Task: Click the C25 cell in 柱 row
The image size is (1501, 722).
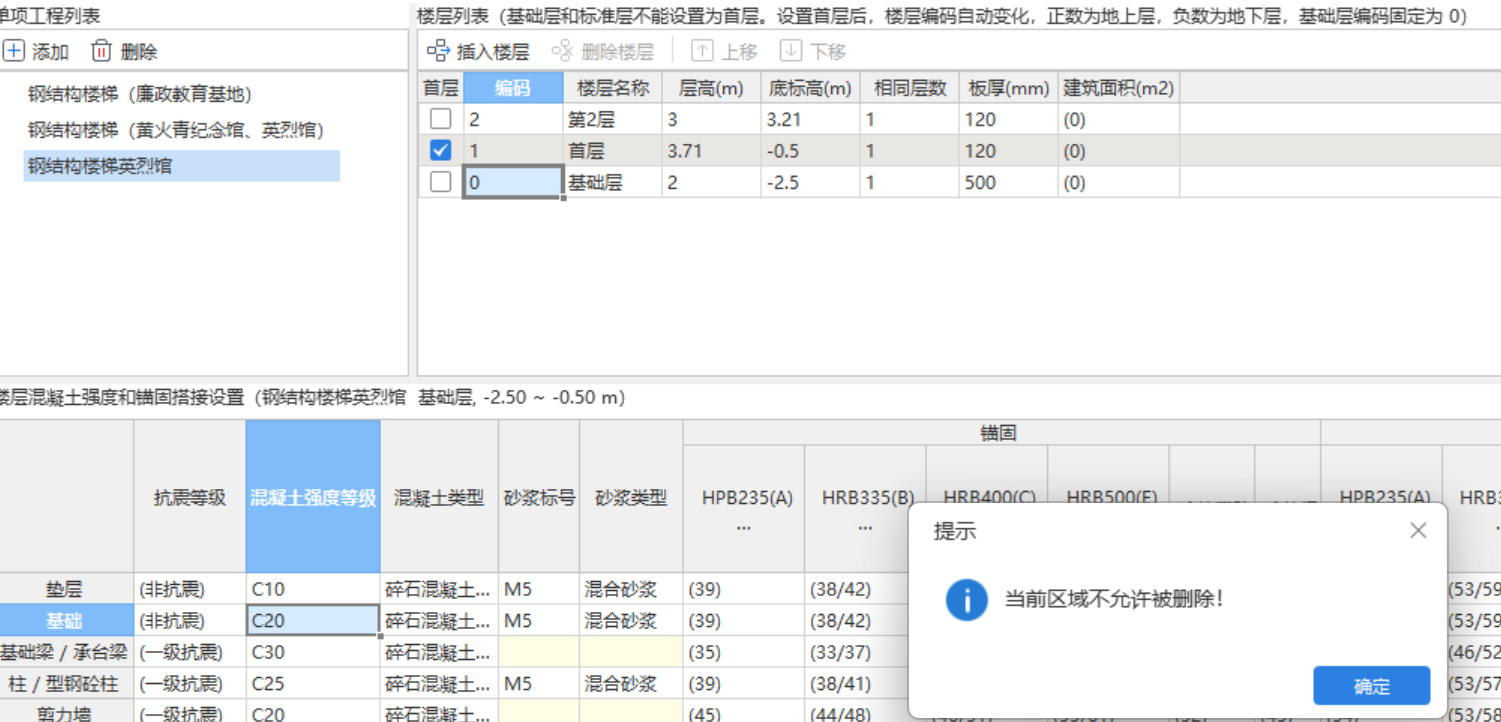Action: pyautogui.click(x=313, y=684)
